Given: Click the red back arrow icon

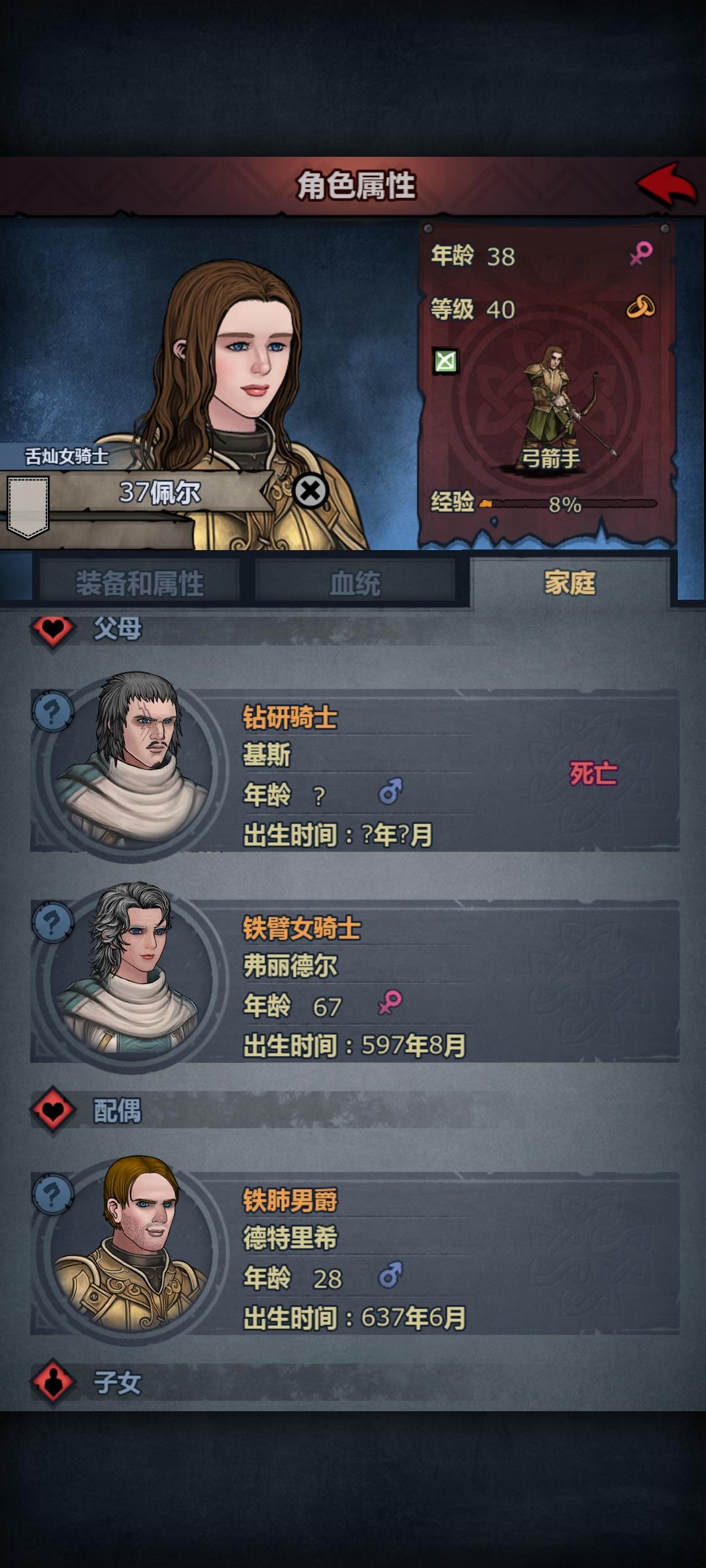Looking at the screenshot, I should point(666,185).
